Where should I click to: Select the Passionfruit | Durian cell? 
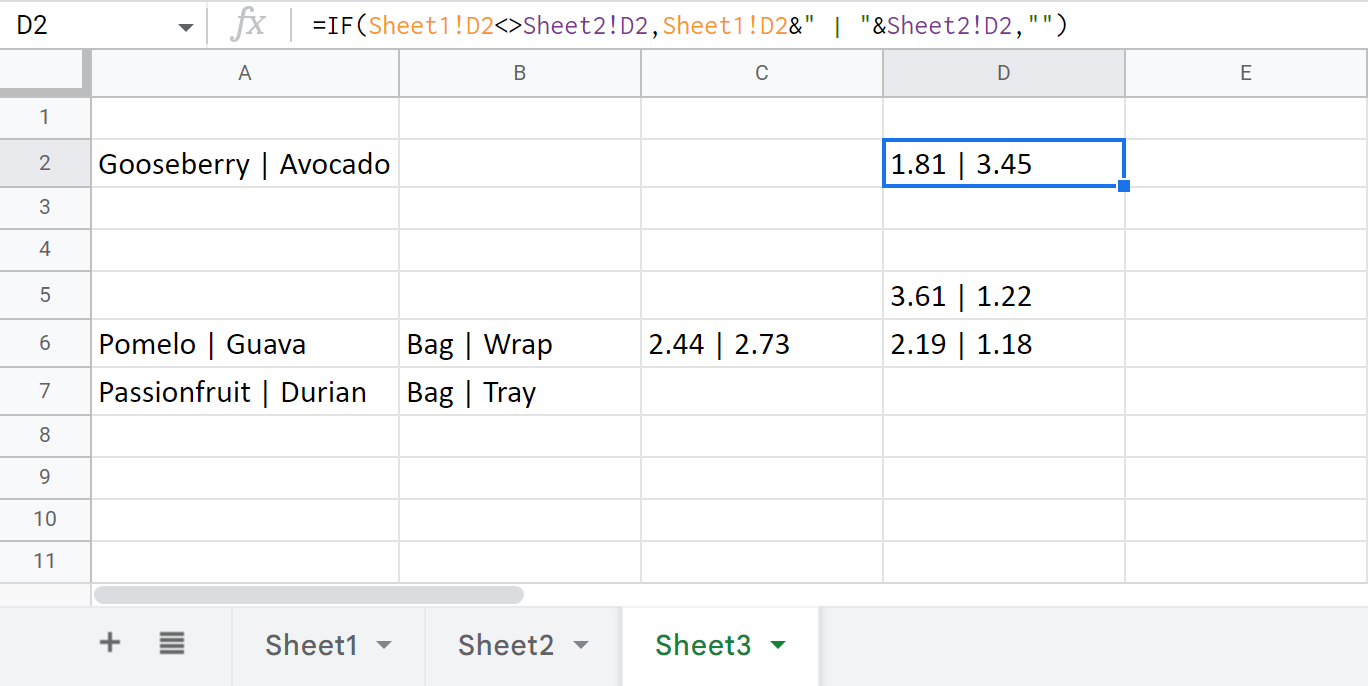244,391
